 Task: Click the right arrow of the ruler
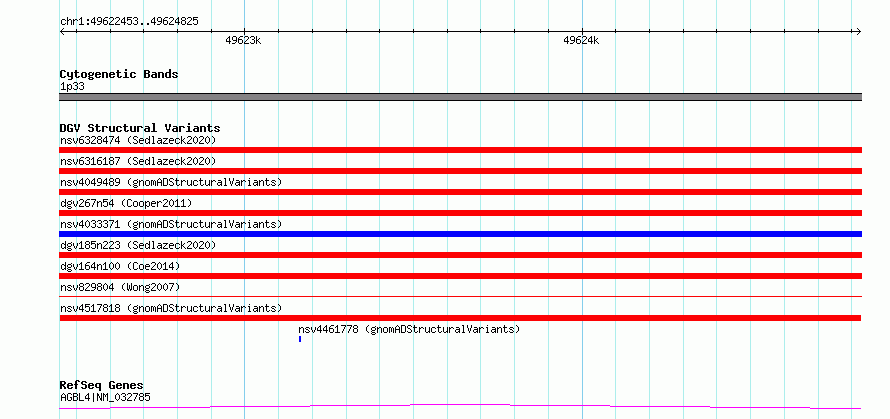click(858, 31)
